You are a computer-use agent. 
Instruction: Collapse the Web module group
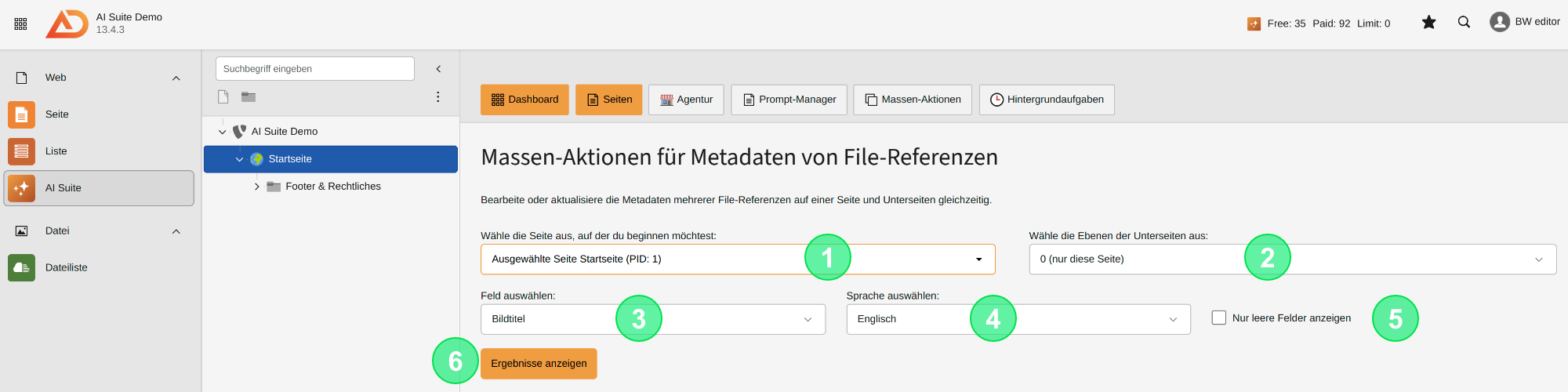pos(176,78)
